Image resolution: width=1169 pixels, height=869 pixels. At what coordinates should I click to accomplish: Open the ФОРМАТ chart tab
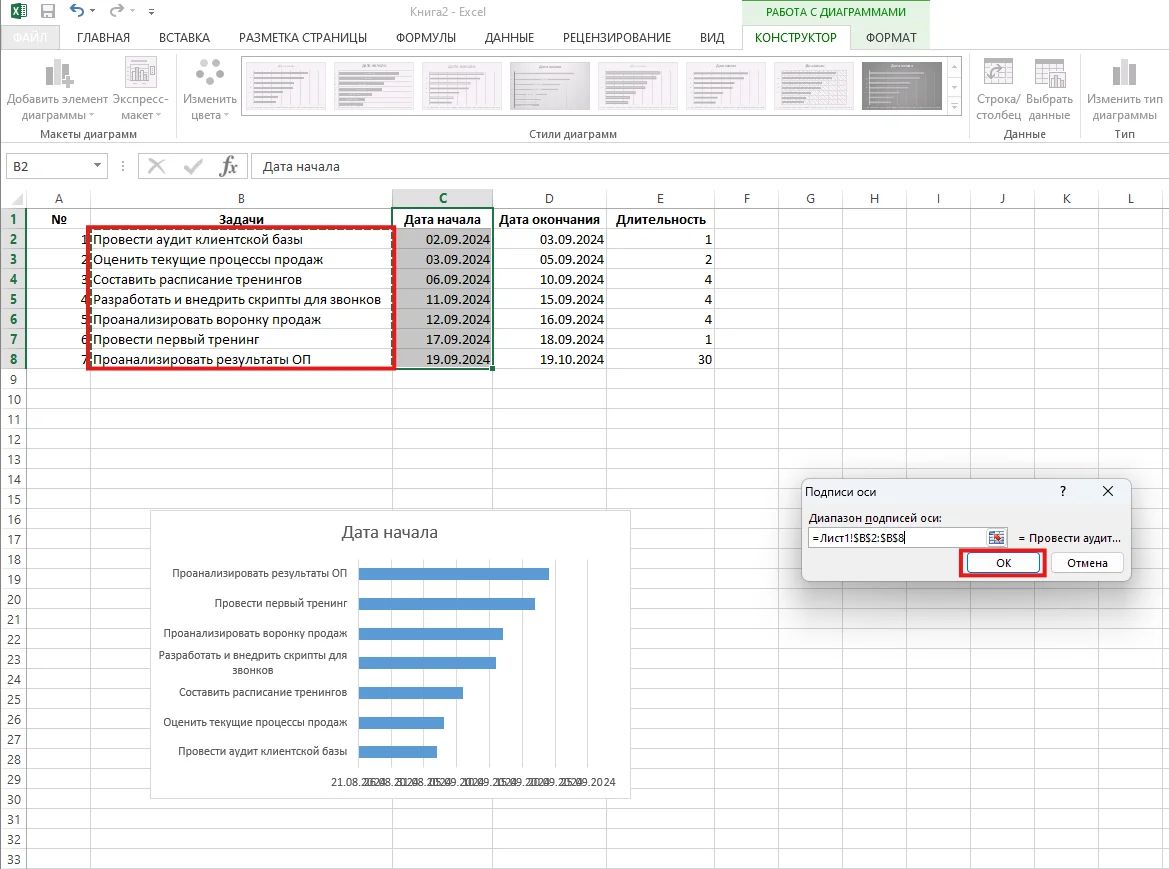coord(891,37)
